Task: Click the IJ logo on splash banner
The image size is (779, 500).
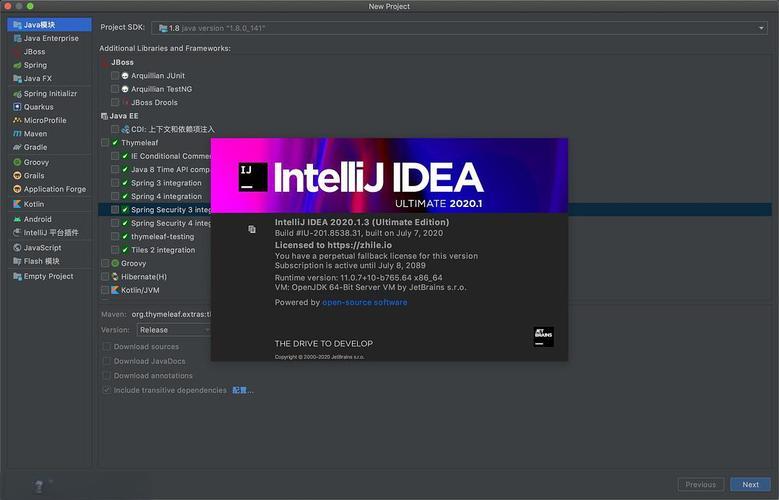Action: [x=253, y=177]
